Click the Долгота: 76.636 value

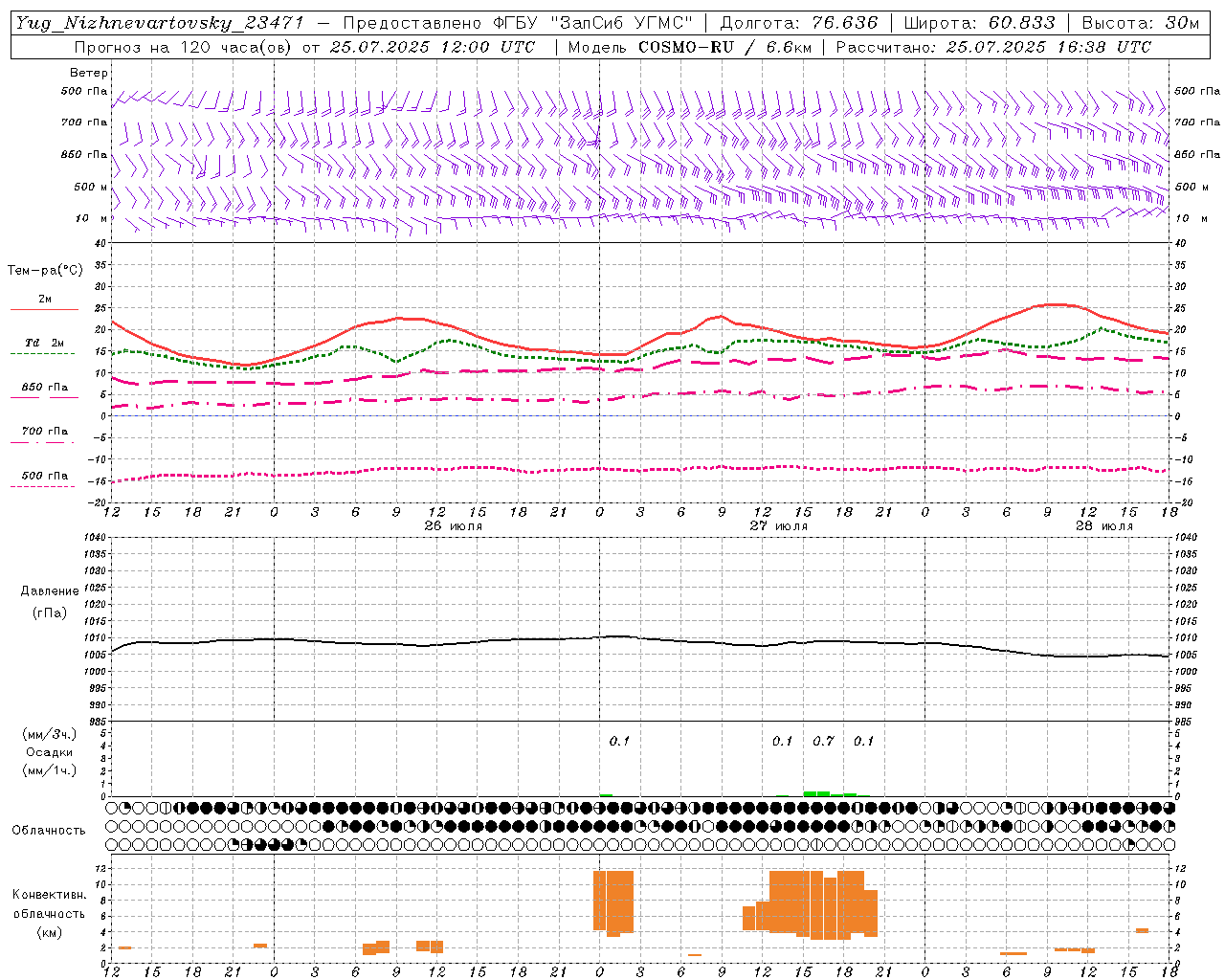tap(798, 23)
